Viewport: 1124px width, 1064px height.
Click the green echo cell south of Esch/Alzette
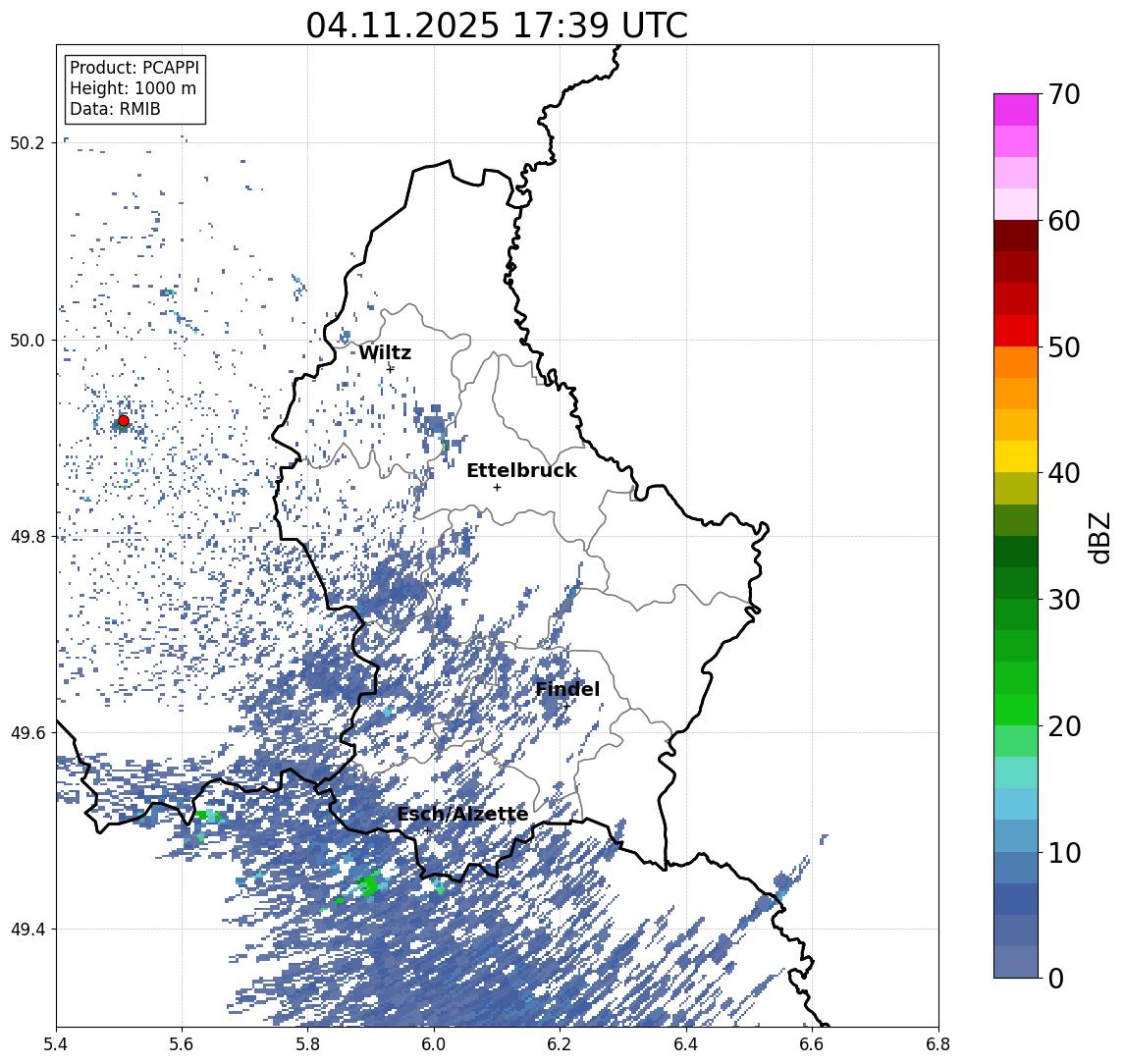point(368,884)
